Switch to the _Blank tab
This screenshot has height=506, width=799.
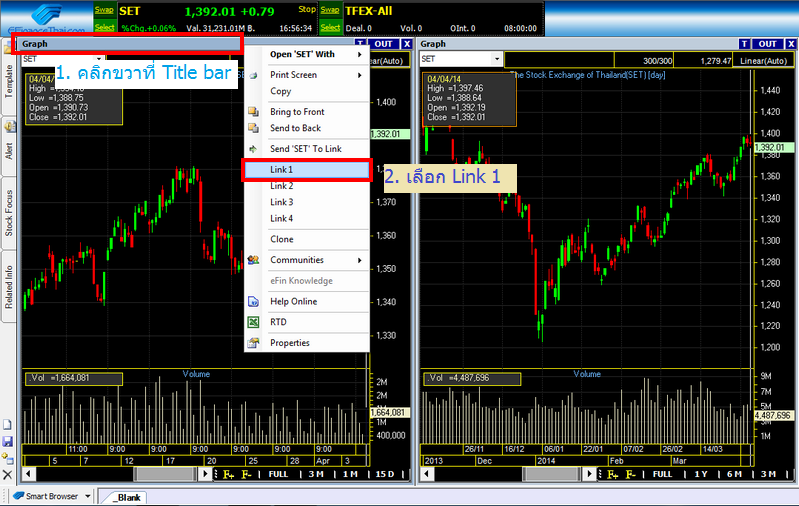[126, 497]
